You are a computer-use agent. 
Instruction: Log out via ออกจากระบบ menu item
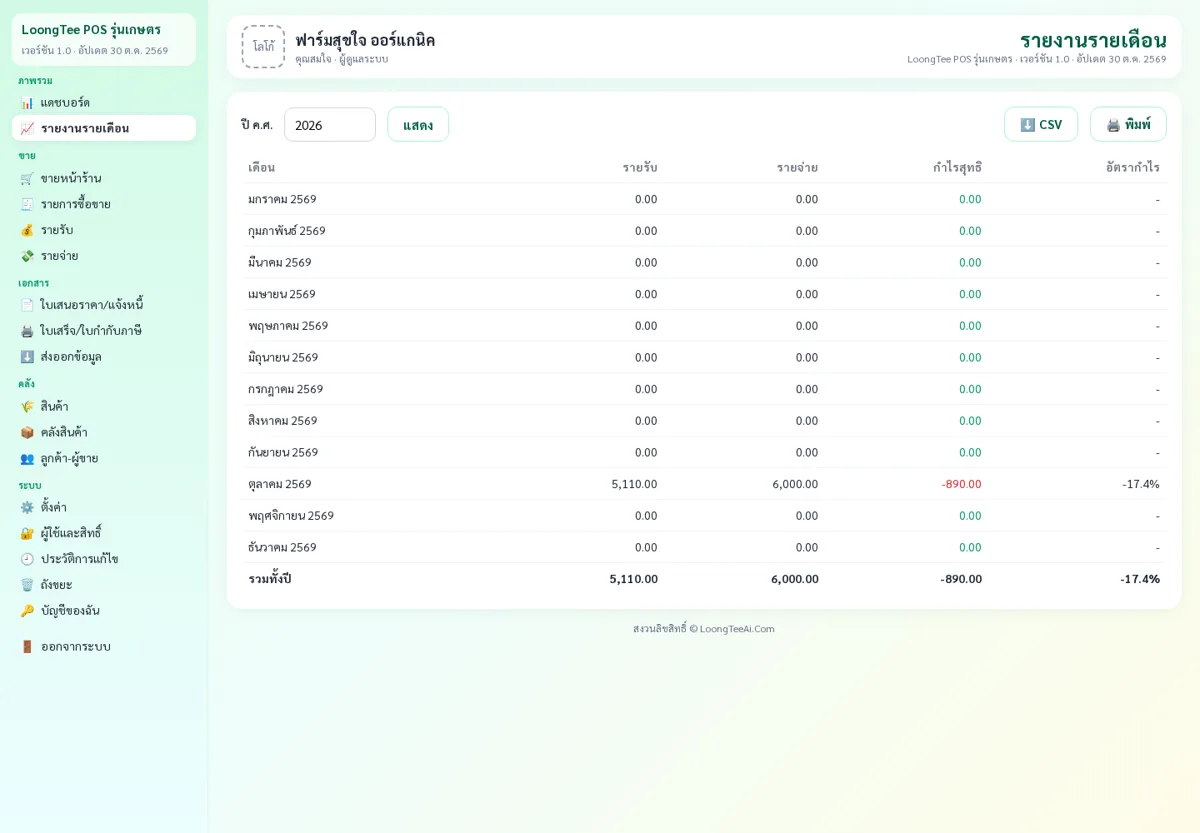pyautogui.click(x=104, y=646)
